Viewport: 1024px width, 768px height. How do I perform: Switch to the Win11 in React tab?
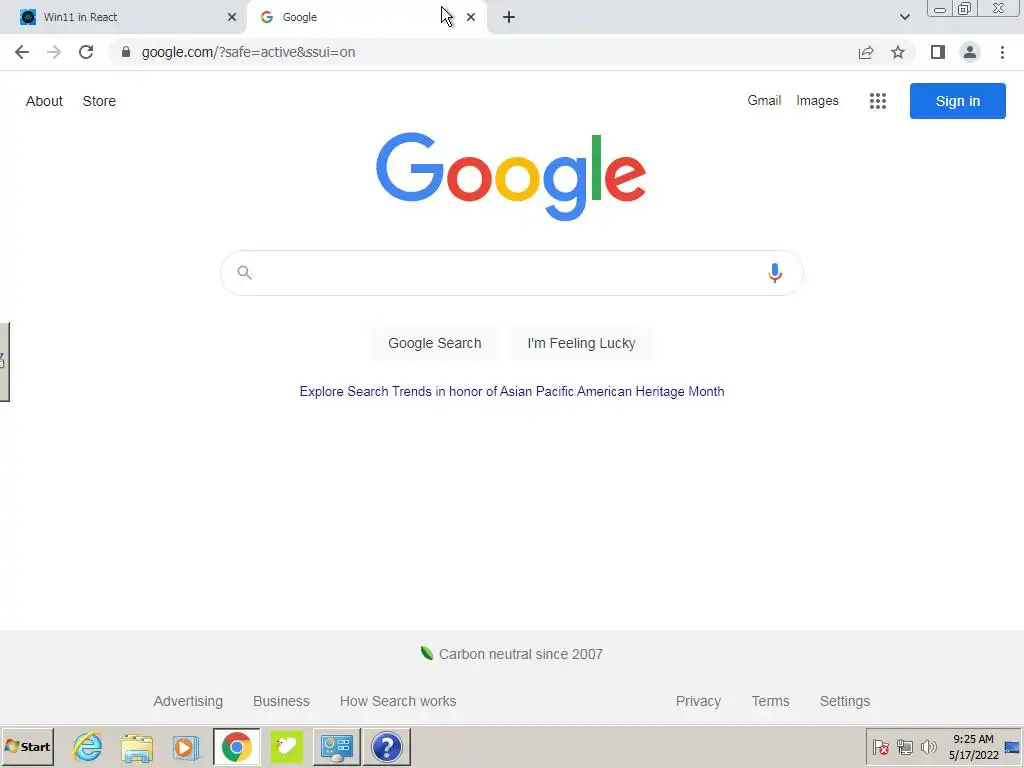point(123,17)
